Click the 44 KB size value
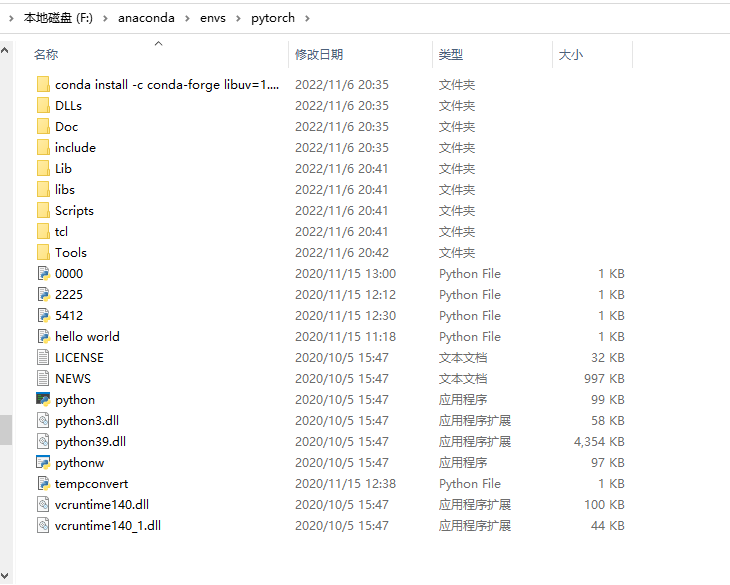Viewport: 730px width, 585px height. tap(608, 525)
